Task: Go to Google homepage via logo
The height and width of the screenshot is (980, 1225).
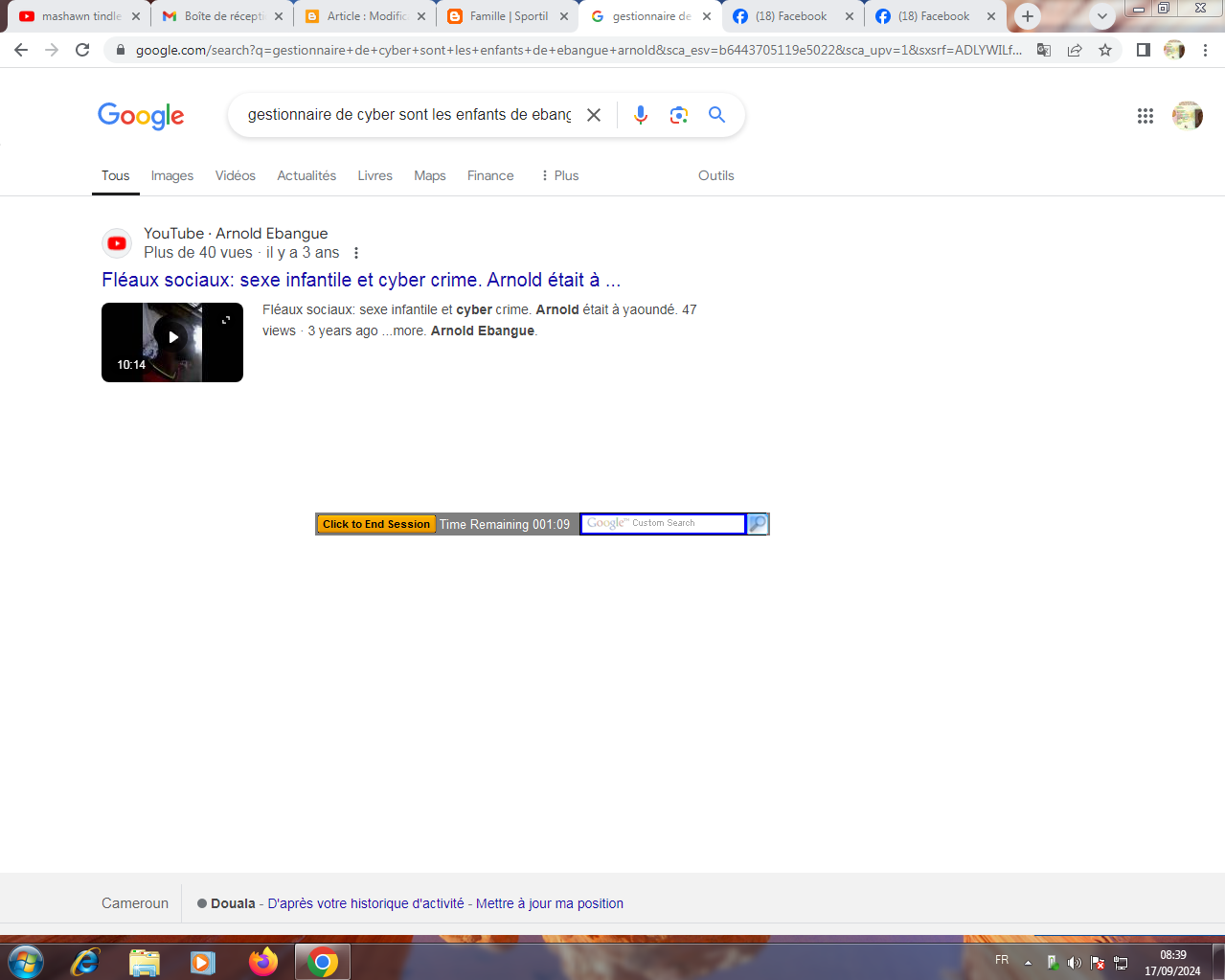Action: (141, 116)
